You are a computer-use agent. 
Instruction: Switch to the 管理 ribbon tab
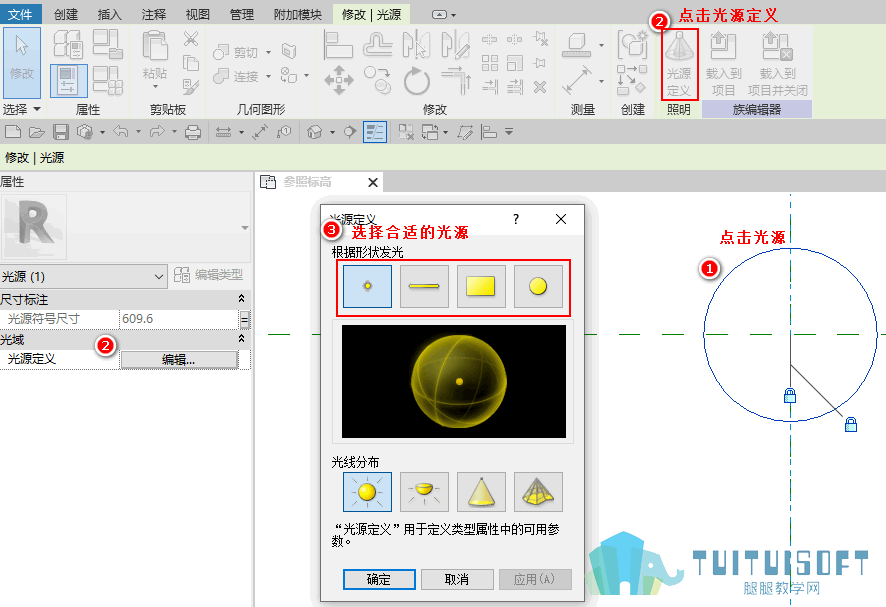click(242, 14)
